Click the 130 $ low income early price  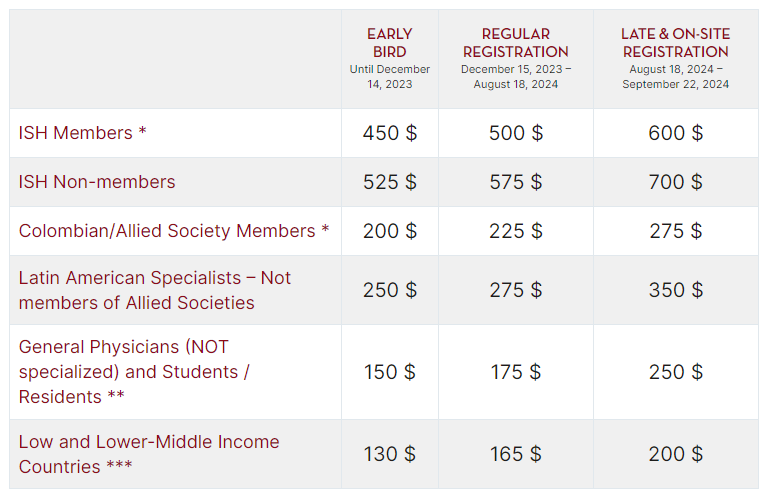[389, 454]
